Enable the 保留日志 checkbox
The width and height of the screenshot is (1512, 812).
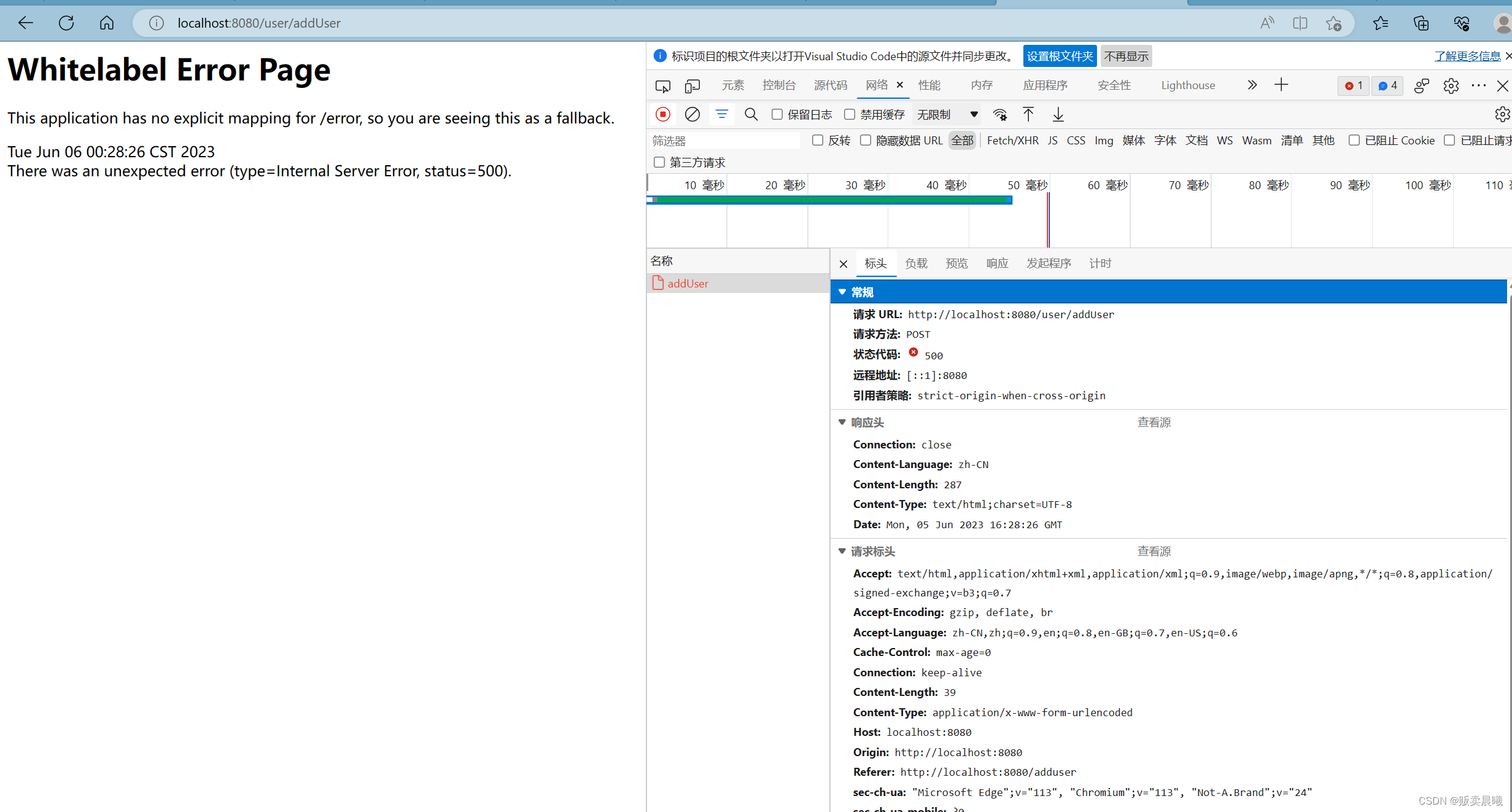pos(777,114)
